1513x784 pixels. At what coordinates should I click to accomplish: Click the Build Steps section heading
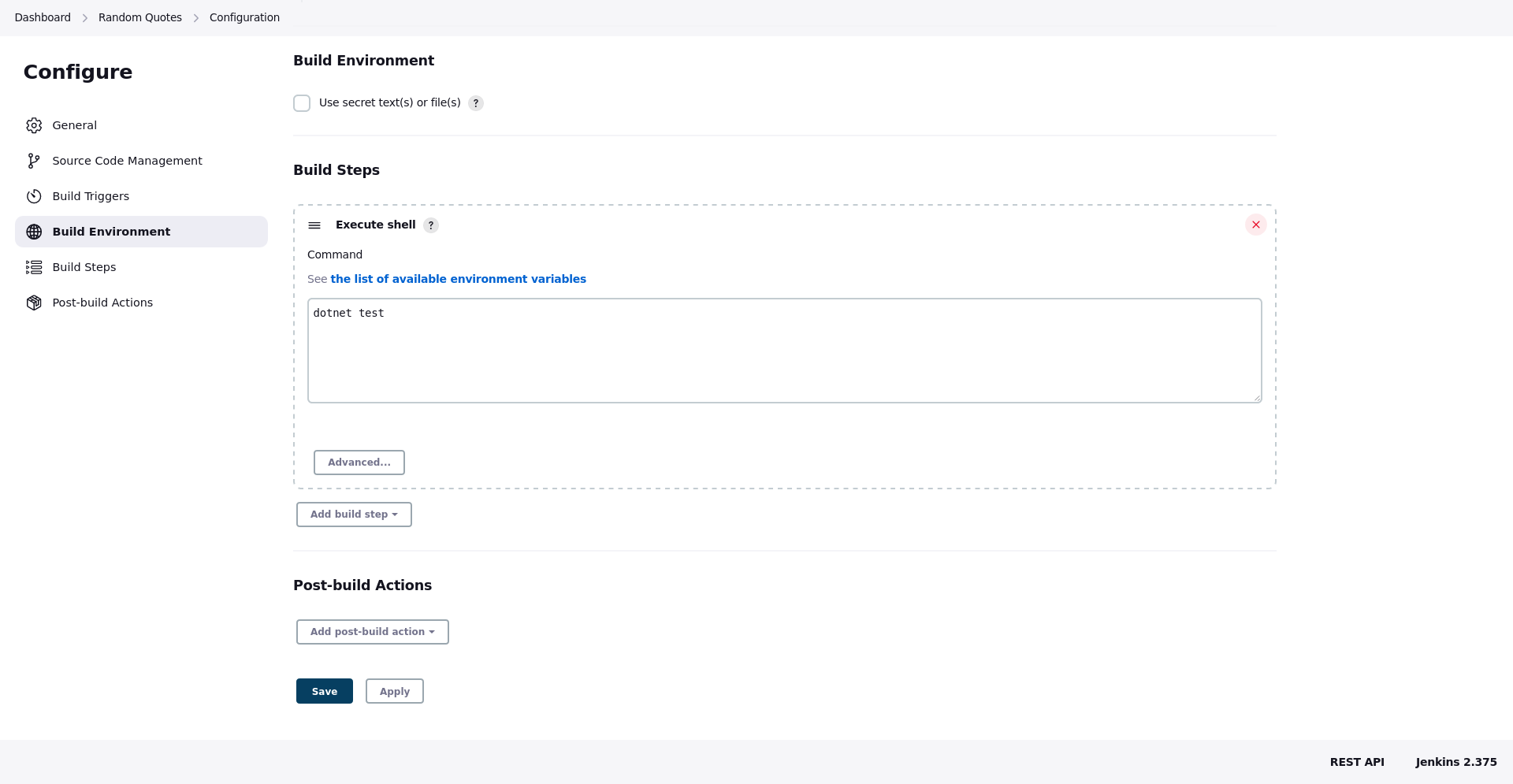[336, 170]
